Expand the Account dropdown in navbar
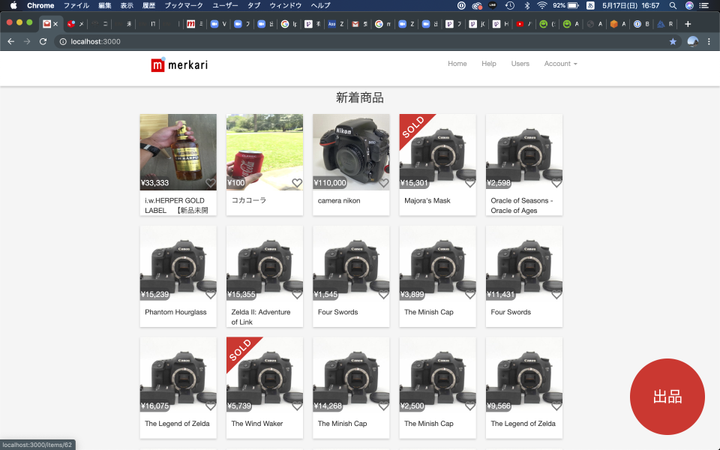This screenshot has width=720, height=450. (x=560, y=64)
